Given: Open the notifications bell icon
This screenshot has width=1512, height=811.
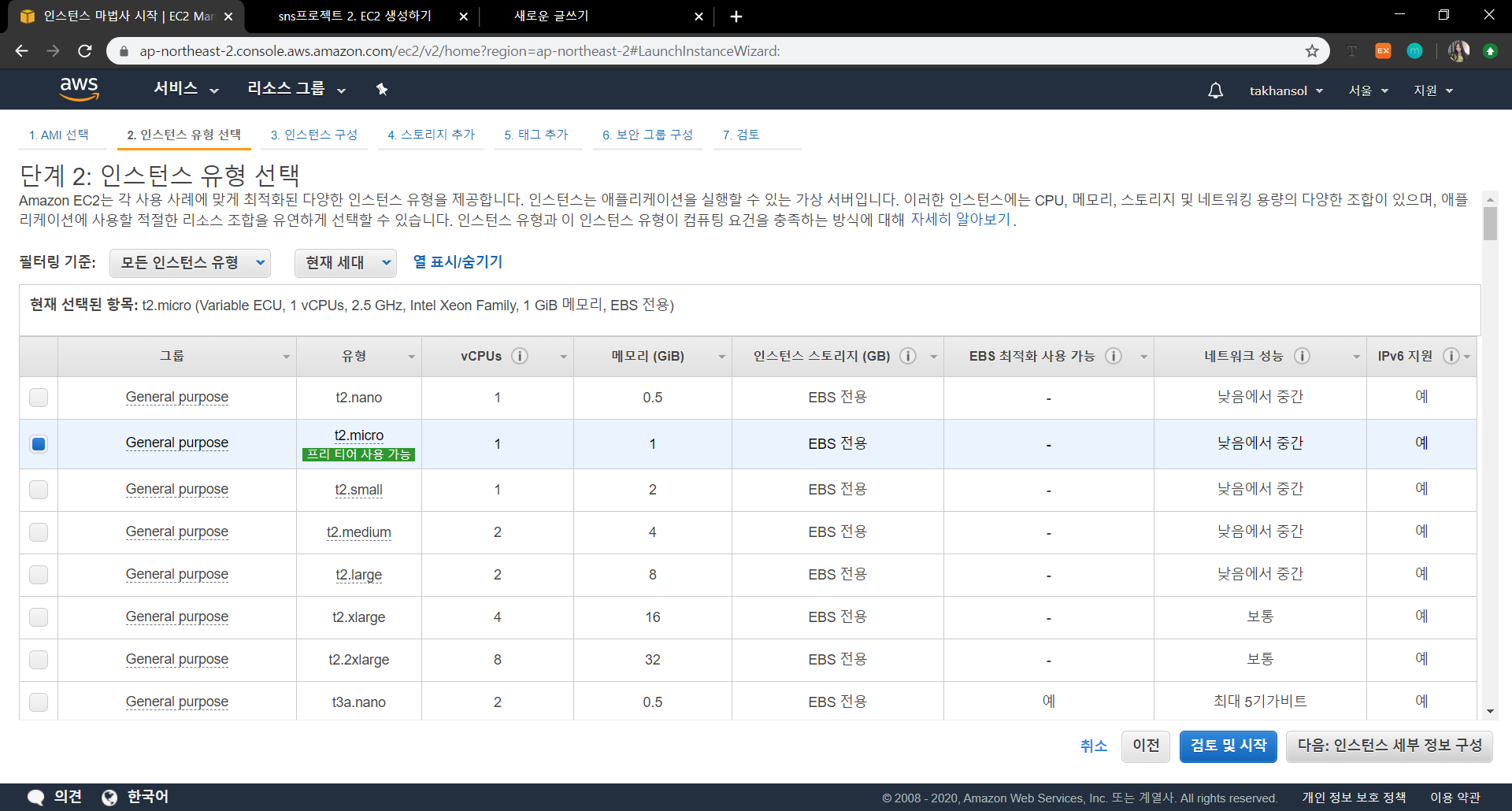Looking at the screenshot, I should pyautogui.click(x=1216, y=91).
